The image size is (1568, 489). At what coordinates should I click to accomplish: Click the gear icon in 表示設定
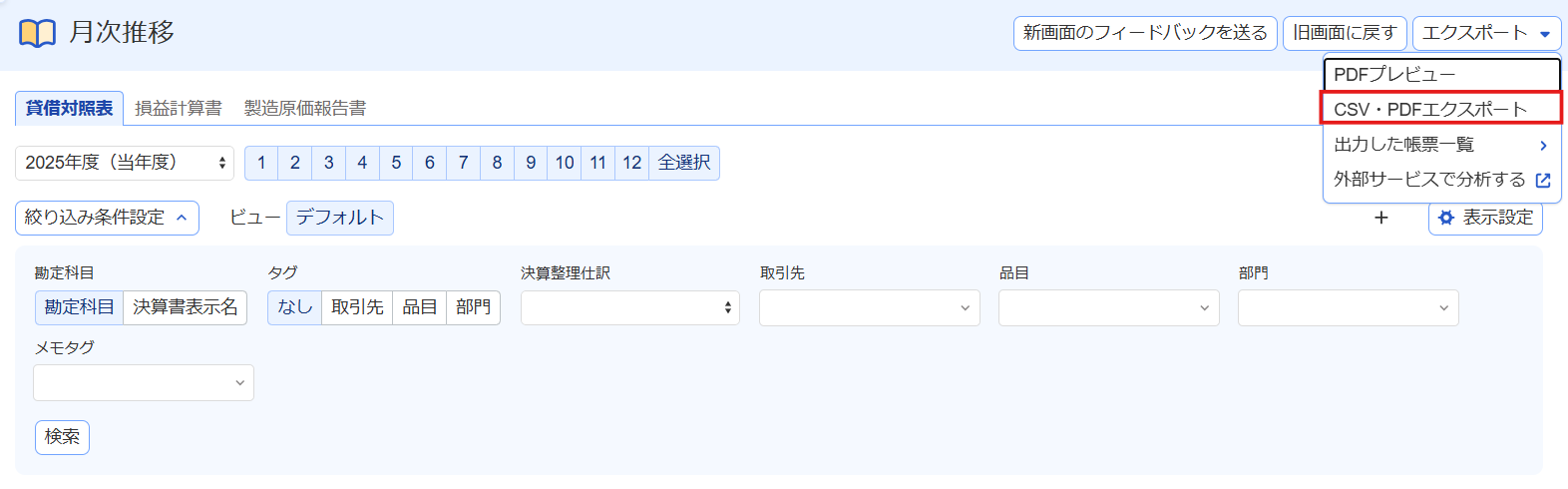click(x=1446, y=218)
